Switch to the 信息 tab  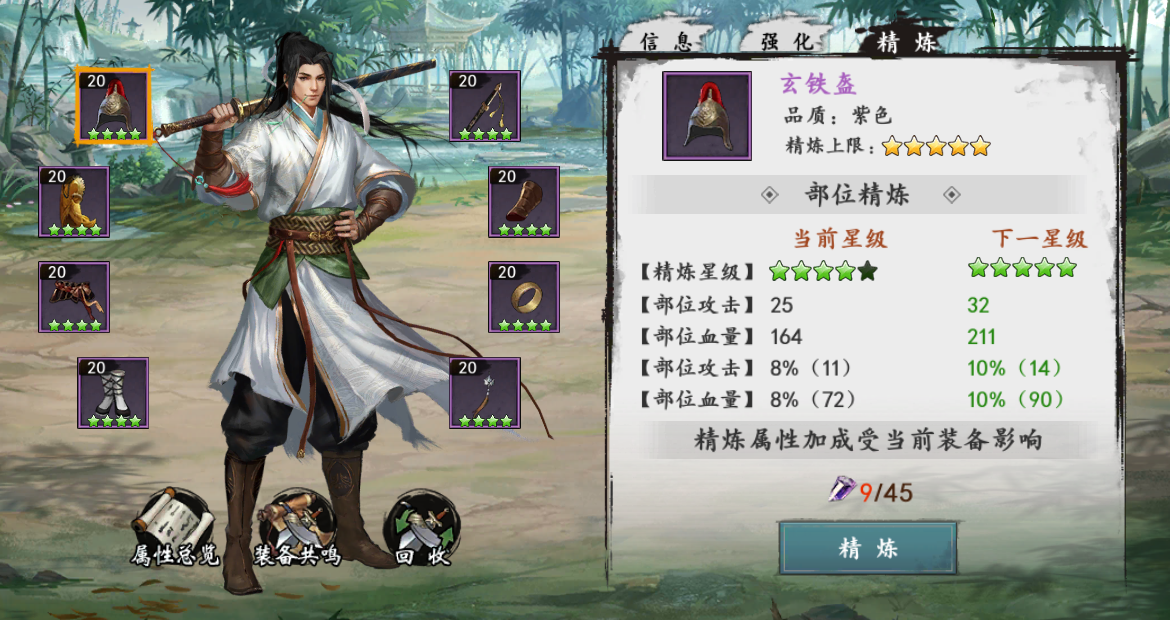666,41
